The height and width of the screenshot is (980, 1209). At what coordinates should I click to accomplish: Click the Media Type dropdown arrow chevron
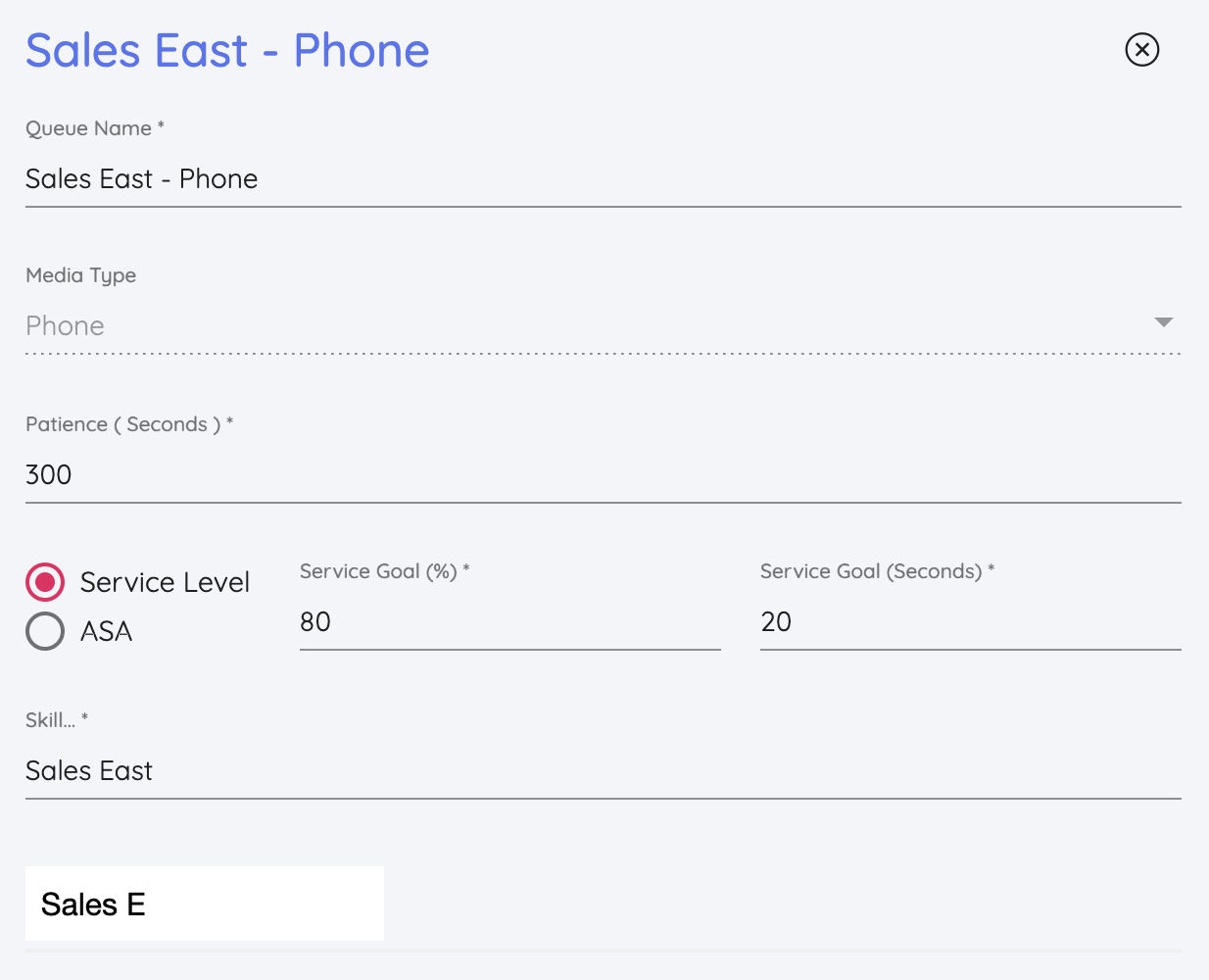click(1163, 321)
